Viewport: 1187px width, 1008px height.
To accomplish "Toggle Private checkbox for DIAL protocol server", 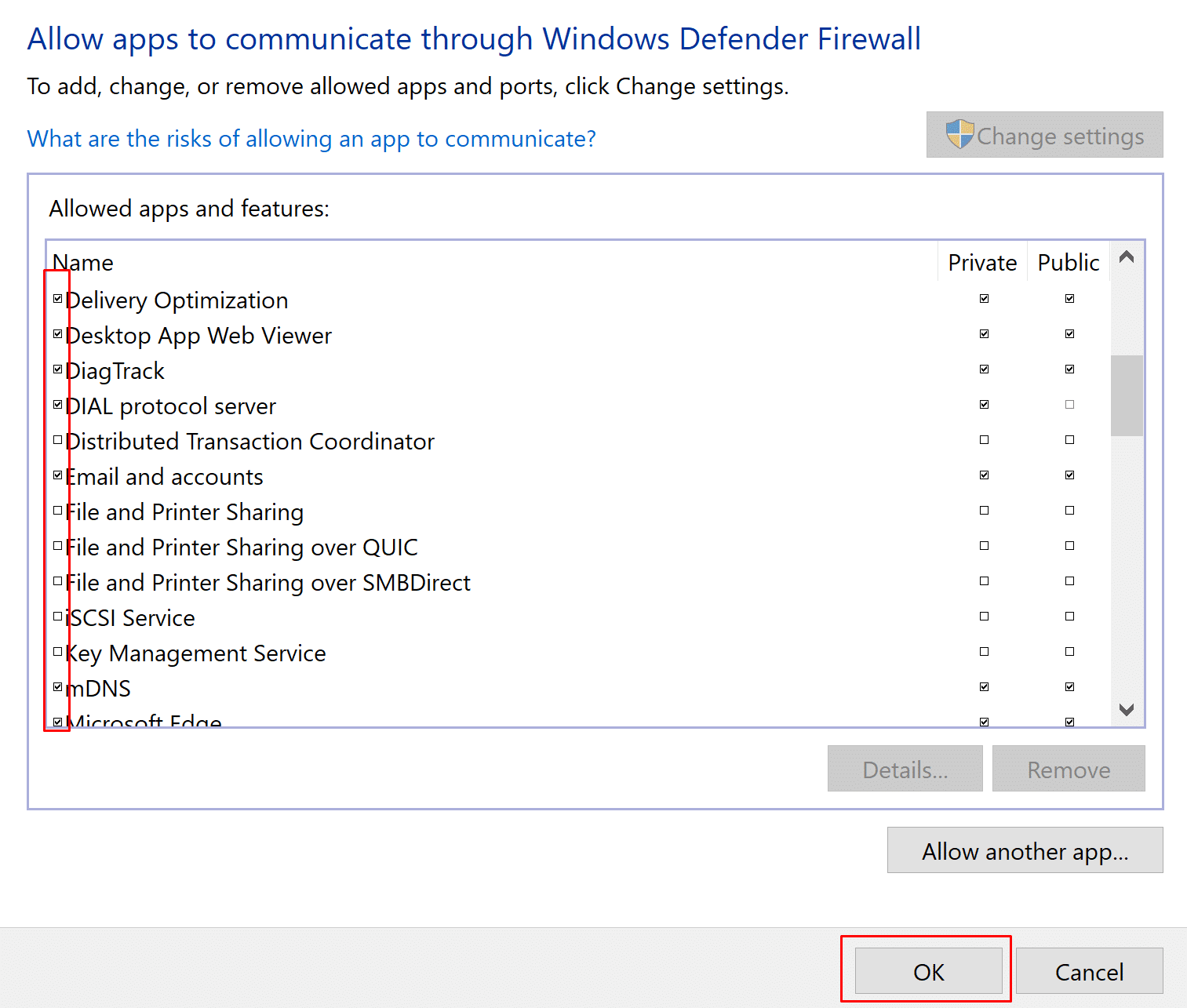I will pos(984,405).
